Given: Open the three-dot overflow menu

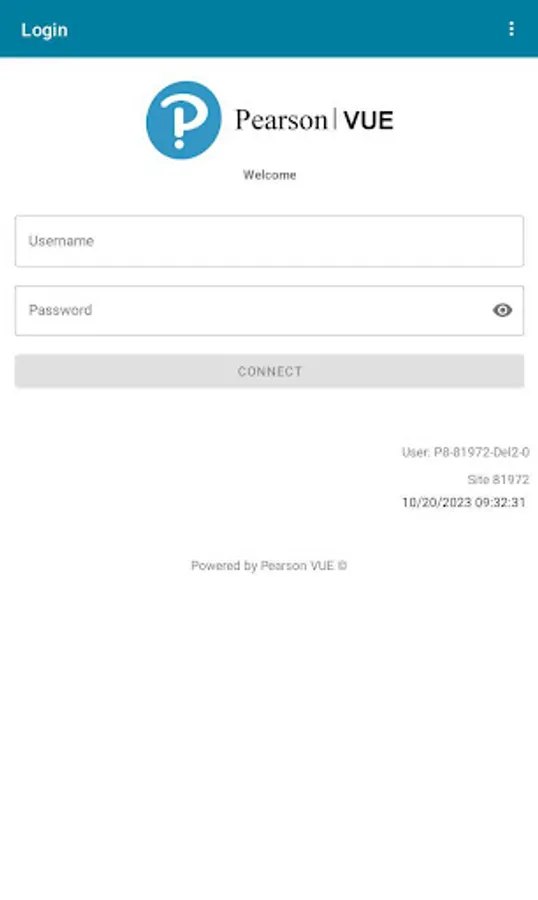Looking at the screenshot, I should pyautogui.click(x=511, y=29).
